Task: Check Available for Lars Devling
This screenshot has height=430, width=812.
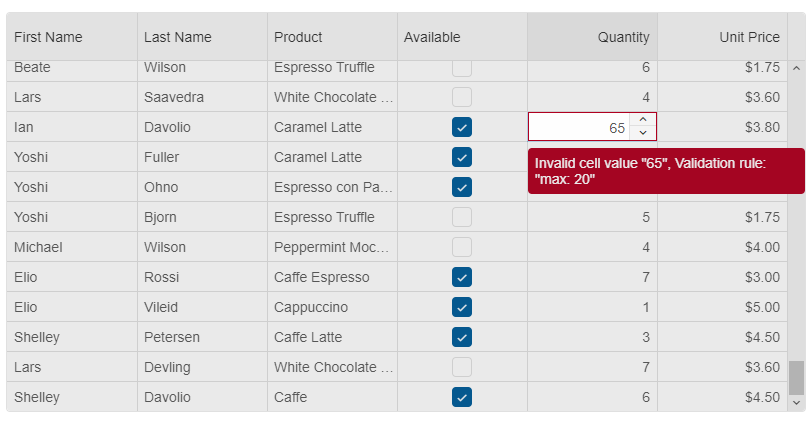Action: point(462,367)
